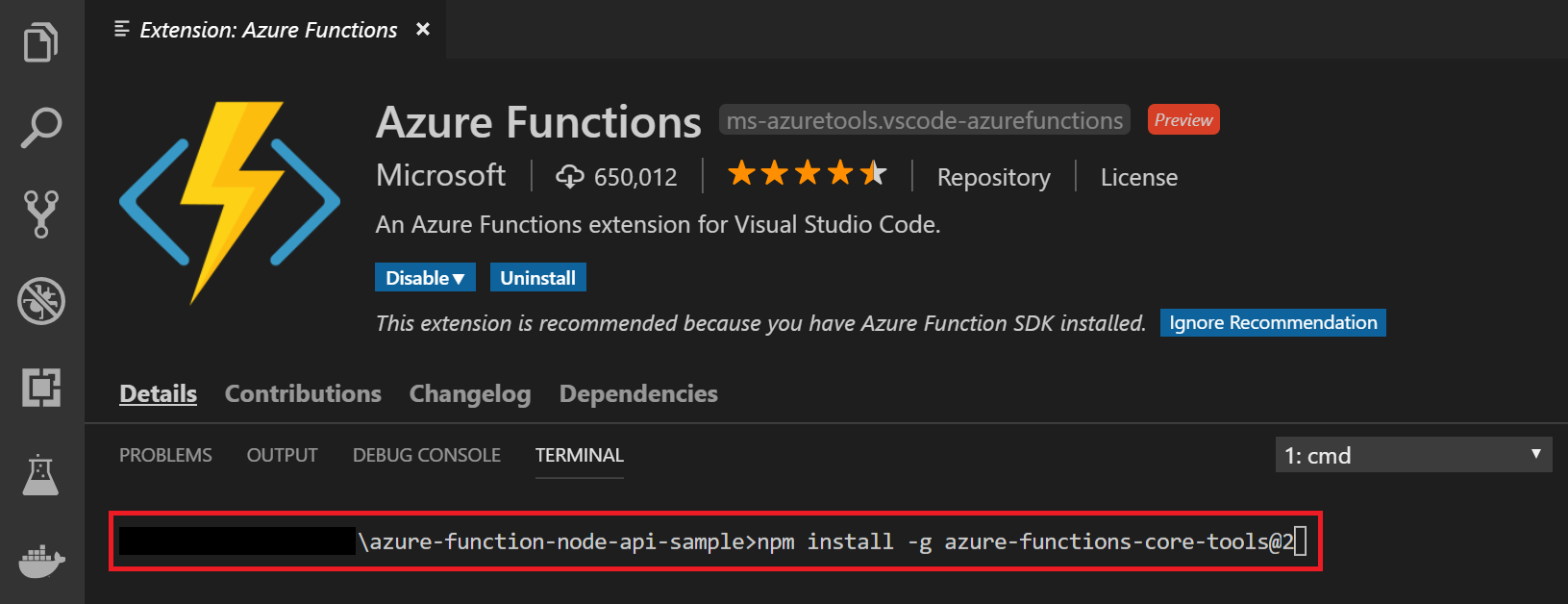The width and height of the screenshot is (1568, 604).
Task: Click Ignore Recommendation button
Action: [1273, 322]
